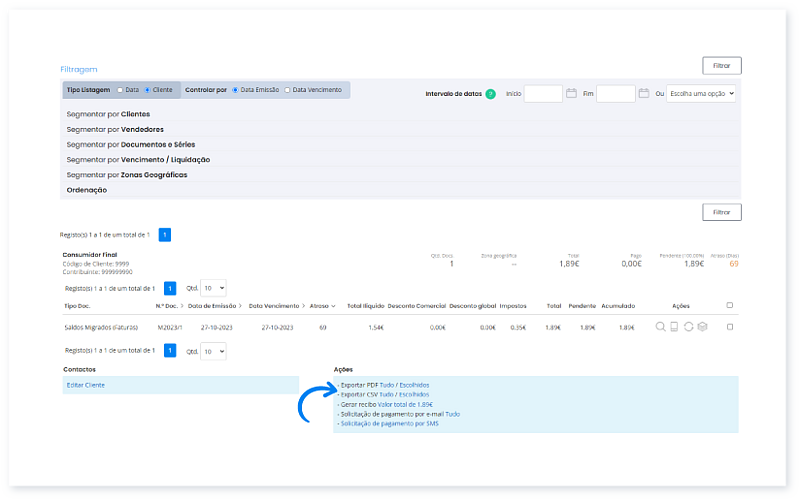Image resolution: width=800 pixels, height=500 pixels.
Task: Select the Data radio for Tipo Listagem
Action: 120,90
